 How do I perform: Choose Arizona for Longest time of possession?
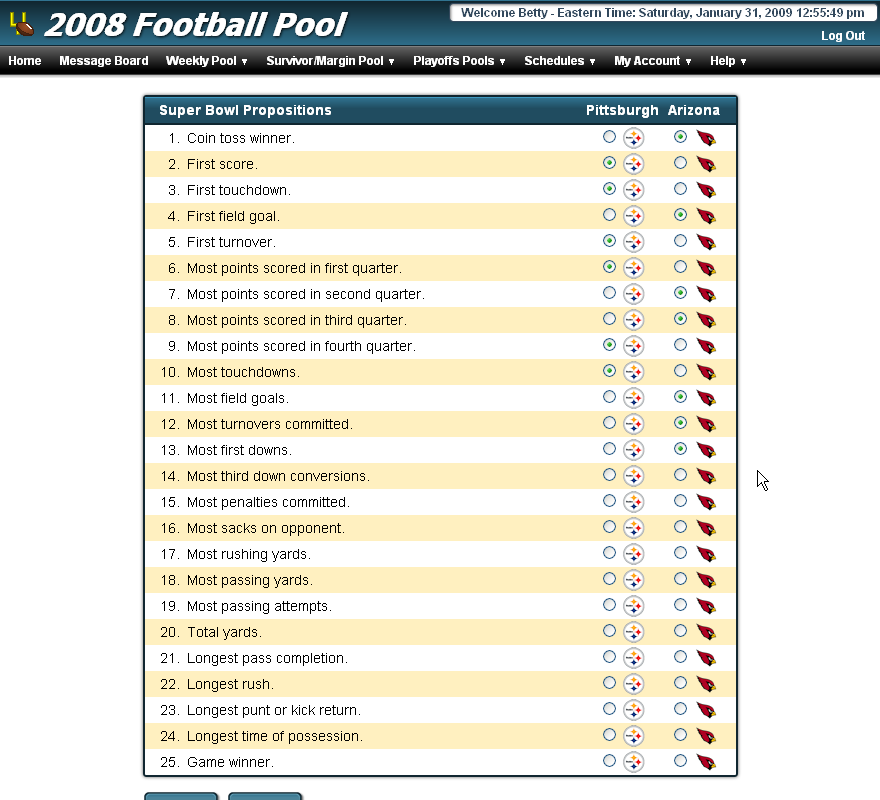point(681,735)
